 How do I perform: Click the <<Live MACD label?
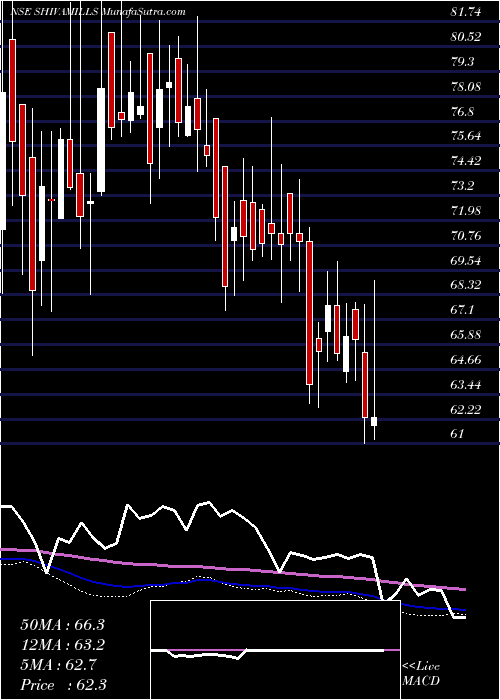tap(421, 674)
